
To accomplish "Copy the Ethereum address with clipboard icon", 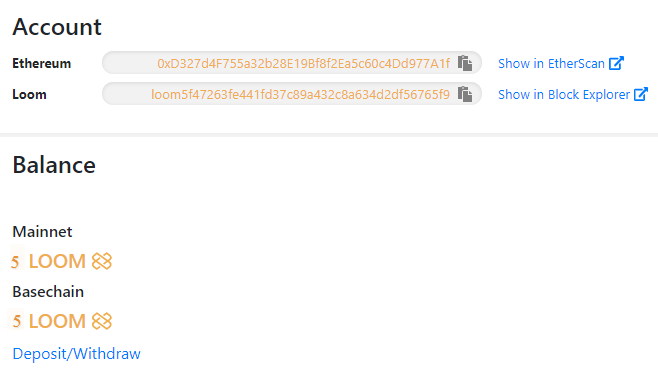I will 465,63.
